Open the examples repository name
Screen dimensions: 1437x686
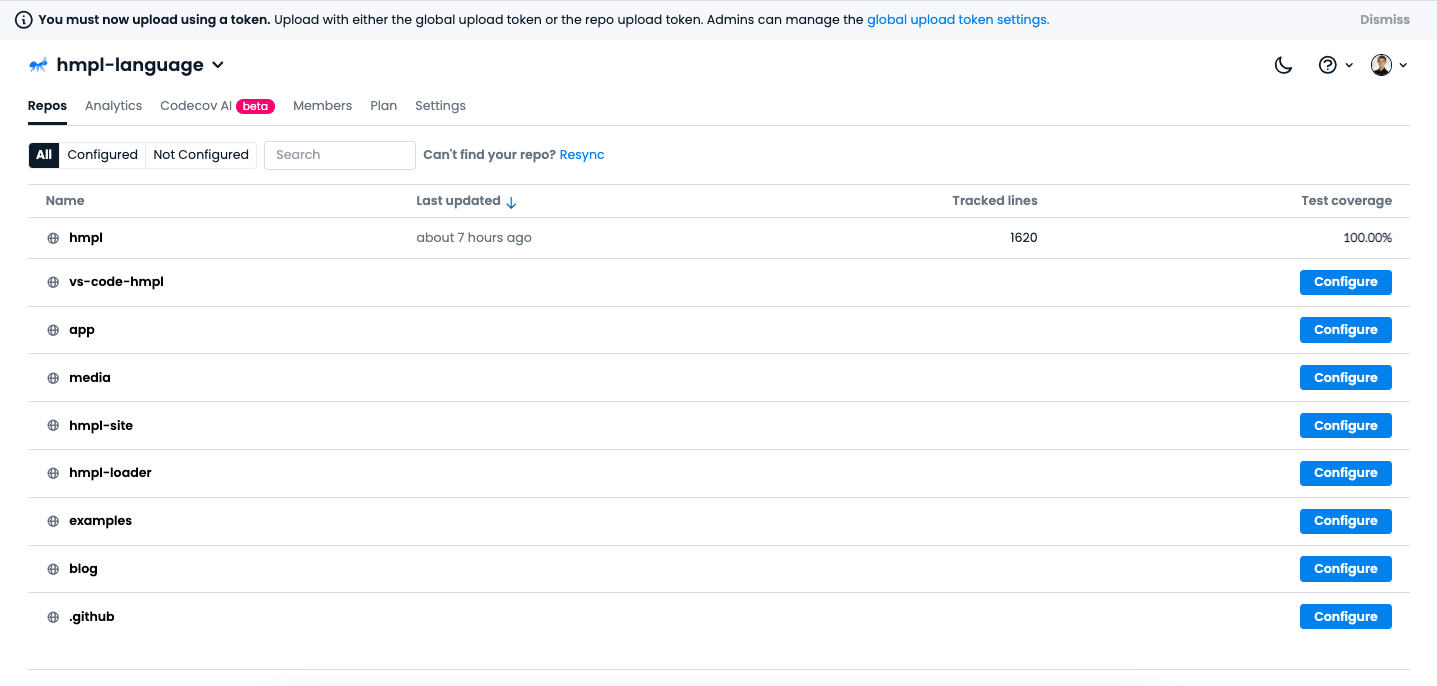click(x=100, y=521)
